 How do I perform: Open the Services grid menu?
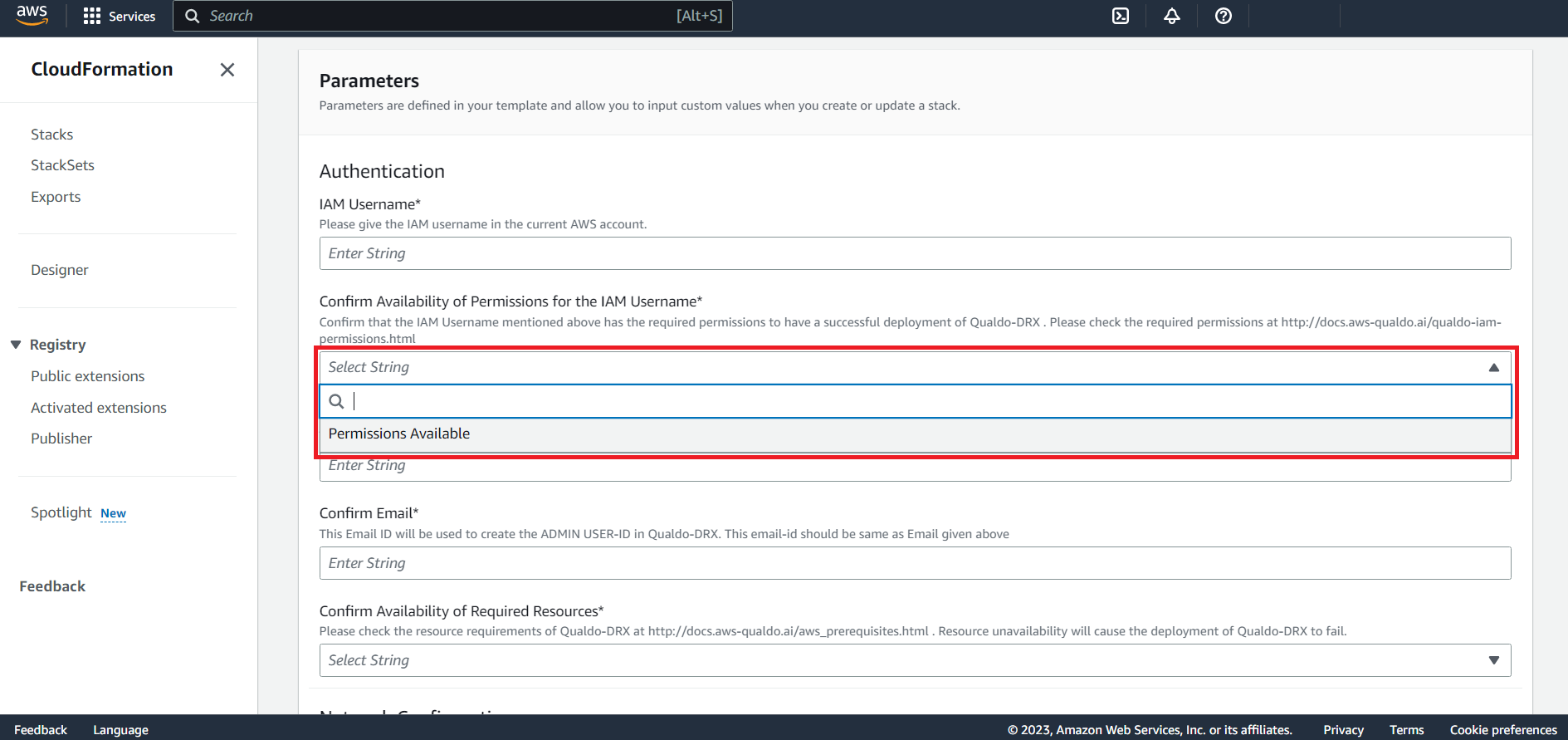coord(120,16)
